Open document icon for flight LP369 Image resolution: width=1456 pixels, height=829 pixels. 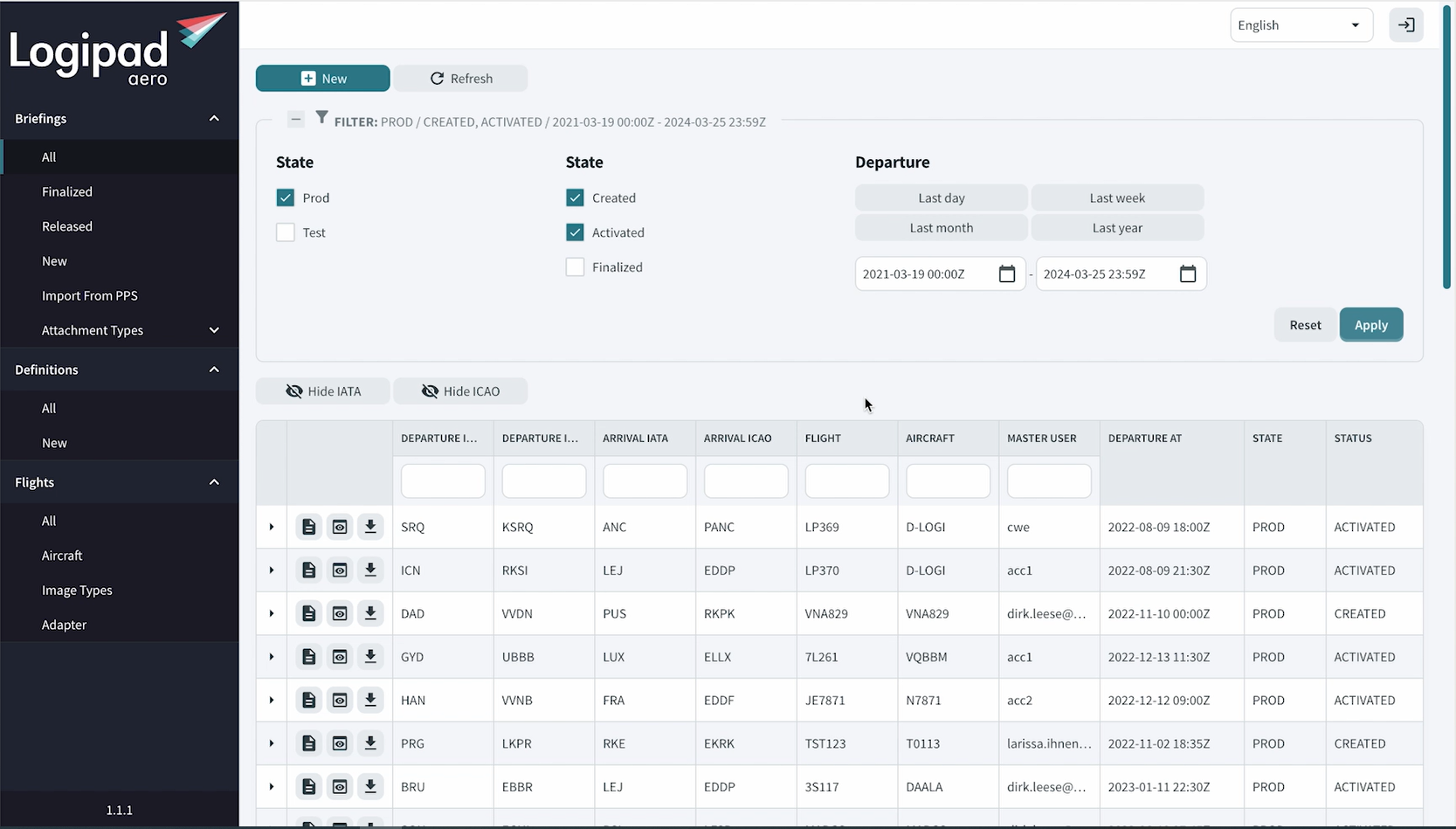(x=308, y=527)
